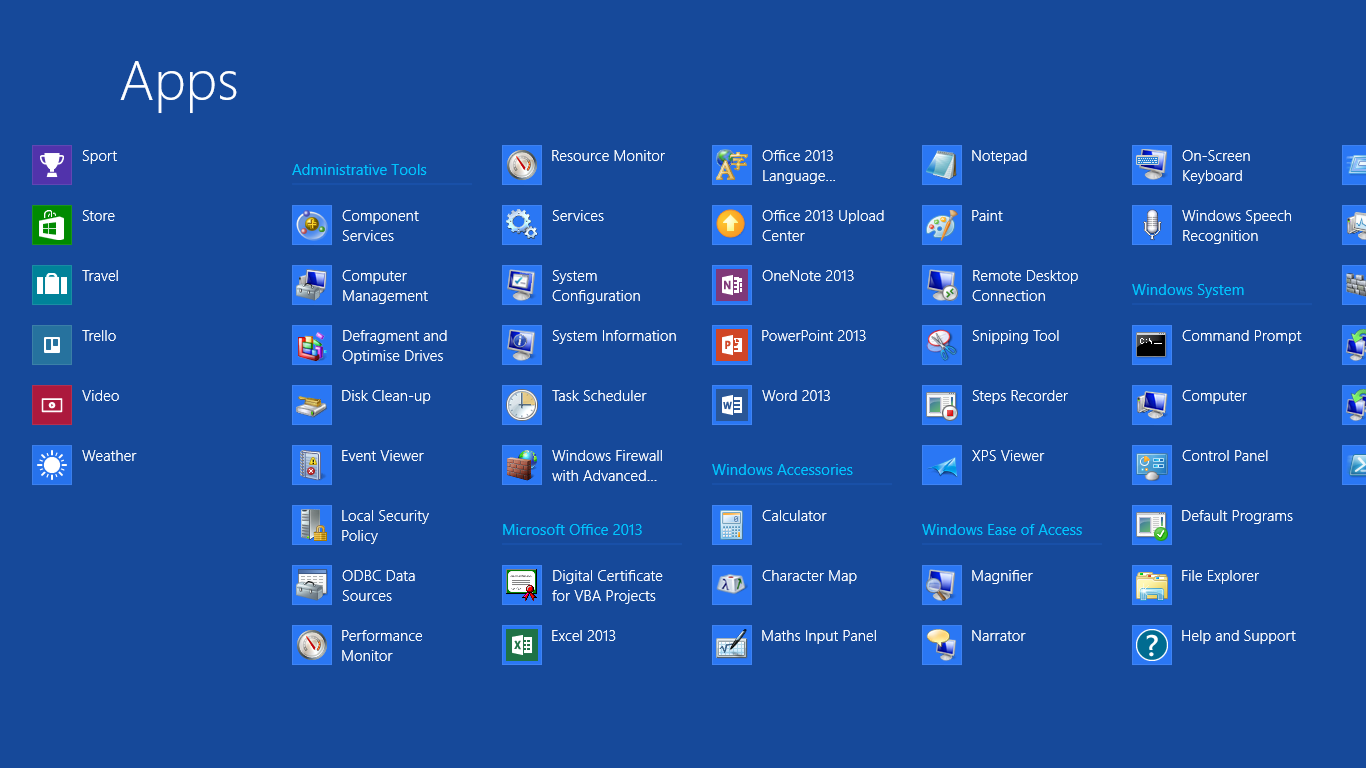Launch Task Scheduler clock icon
Viewport: 1366px width, 768px height.
click(x=522, y=405)
